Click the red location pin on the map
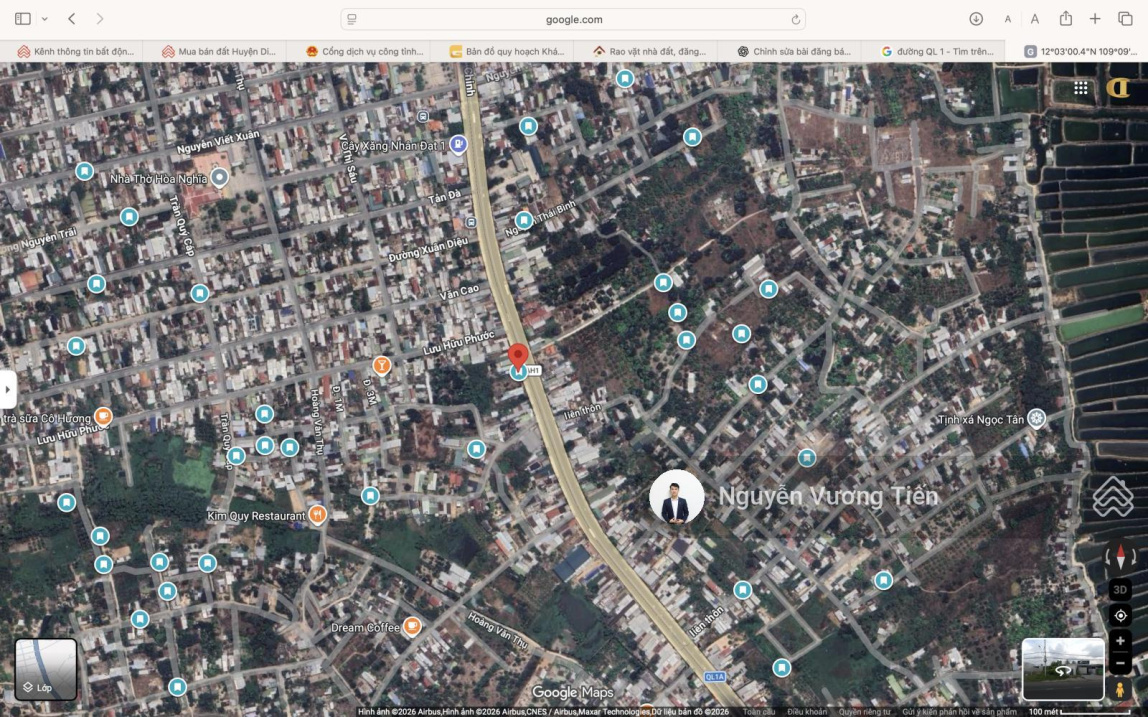The width and height of the screenshot is (1148, 717). [518, 355]
